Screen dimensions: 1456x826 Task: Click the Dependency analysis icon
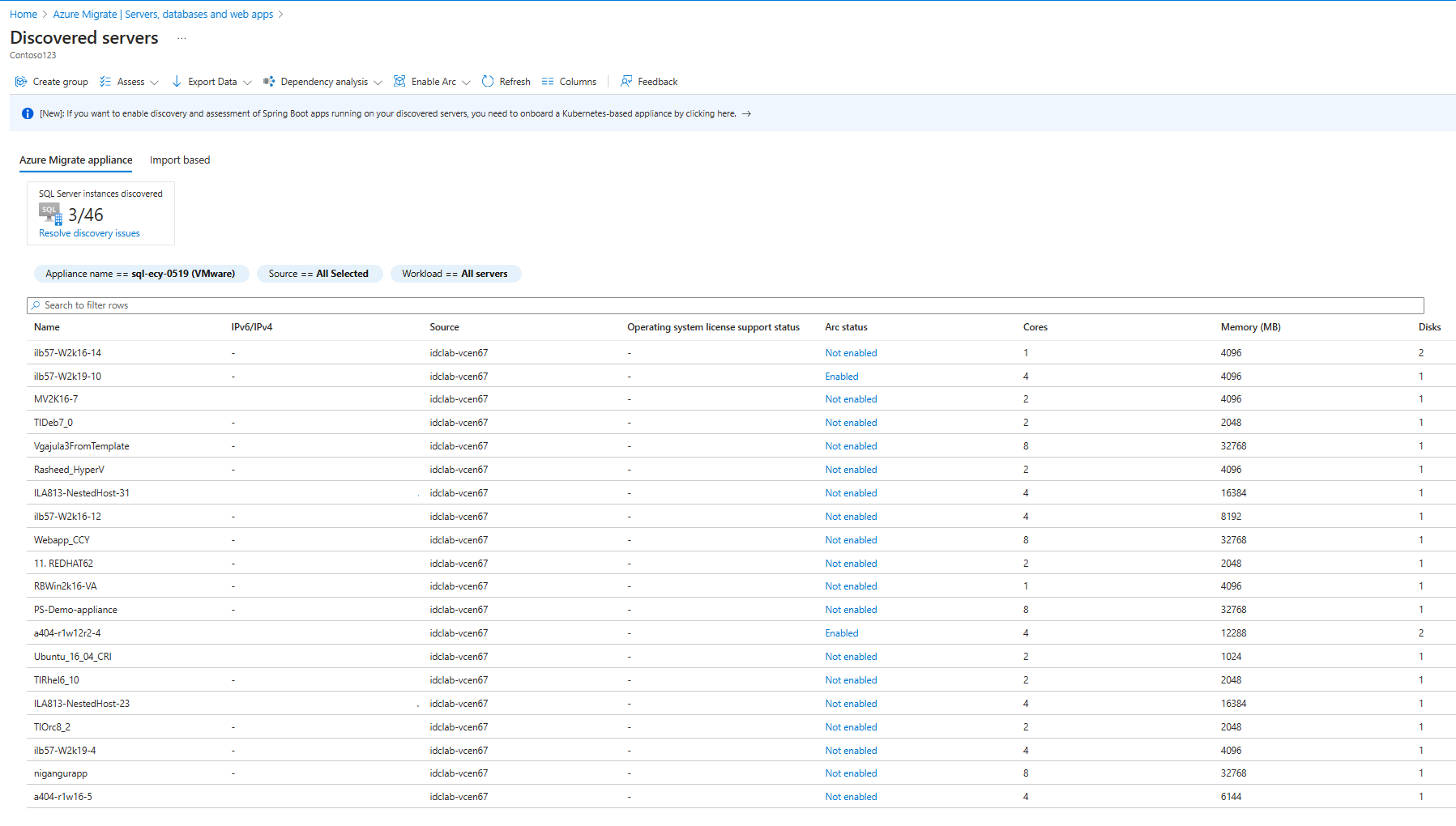point(269,82)
